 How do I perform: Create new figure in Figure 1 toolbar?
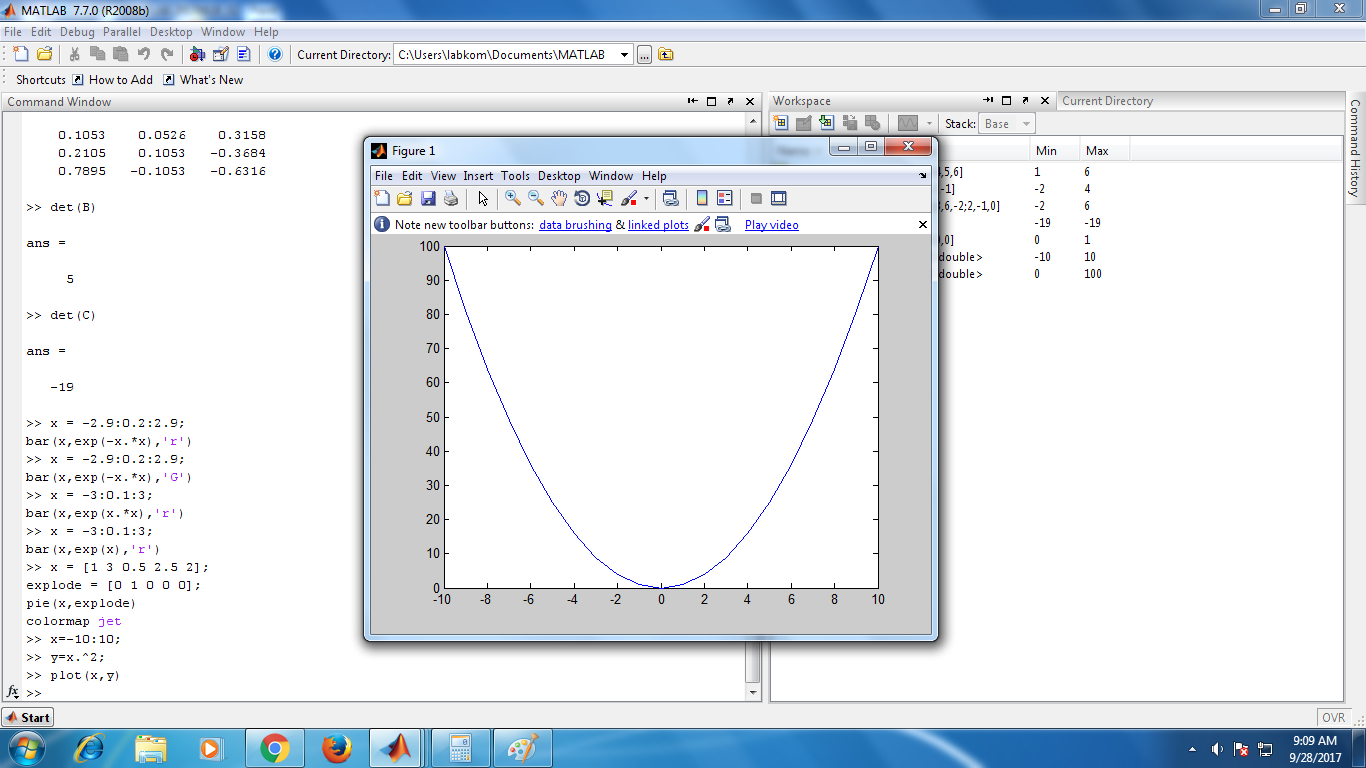click(x=382, y=198)
